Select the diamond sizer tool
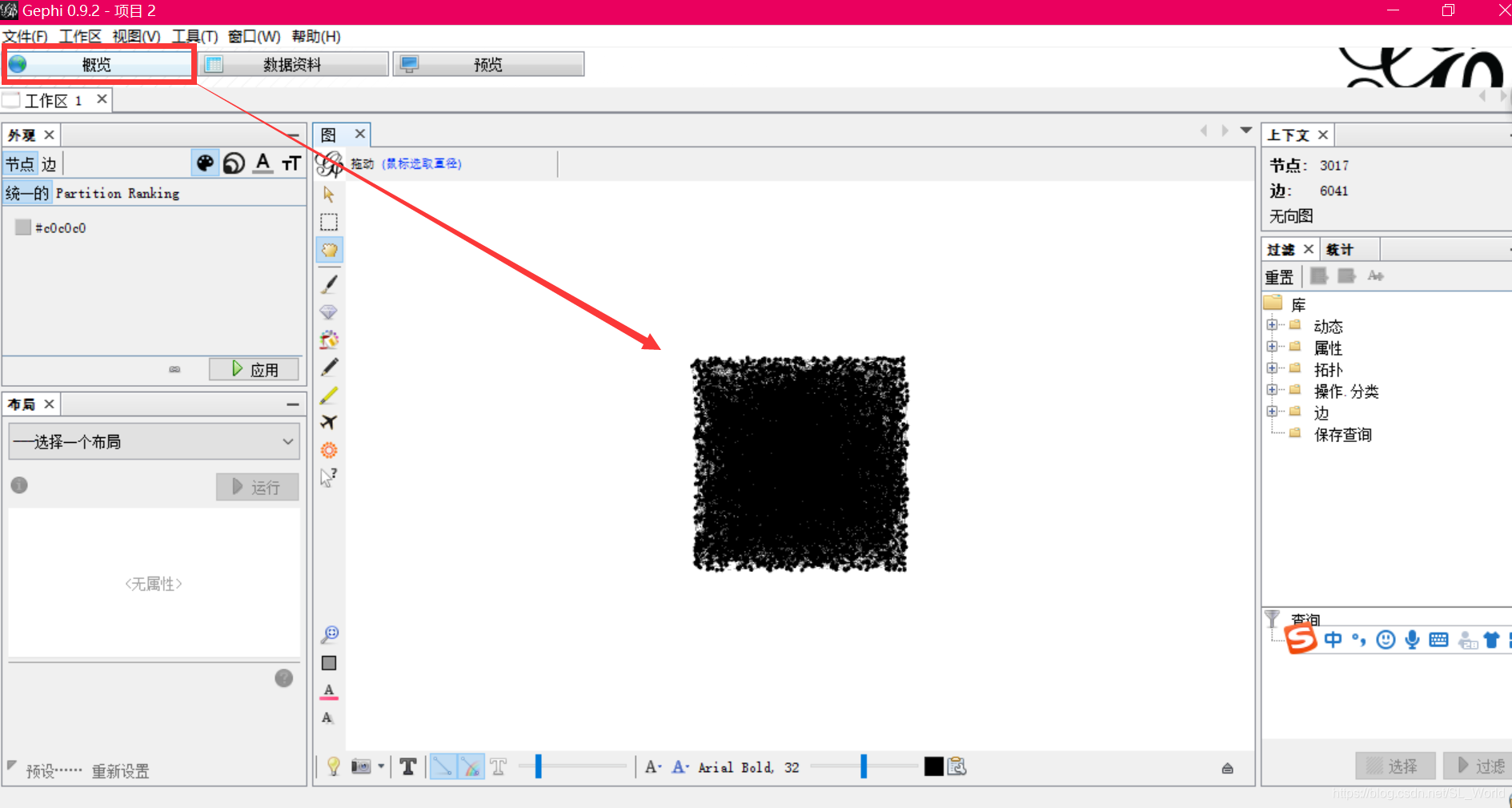The height and width of the screenshot is (808, 1512). [329, 312]
